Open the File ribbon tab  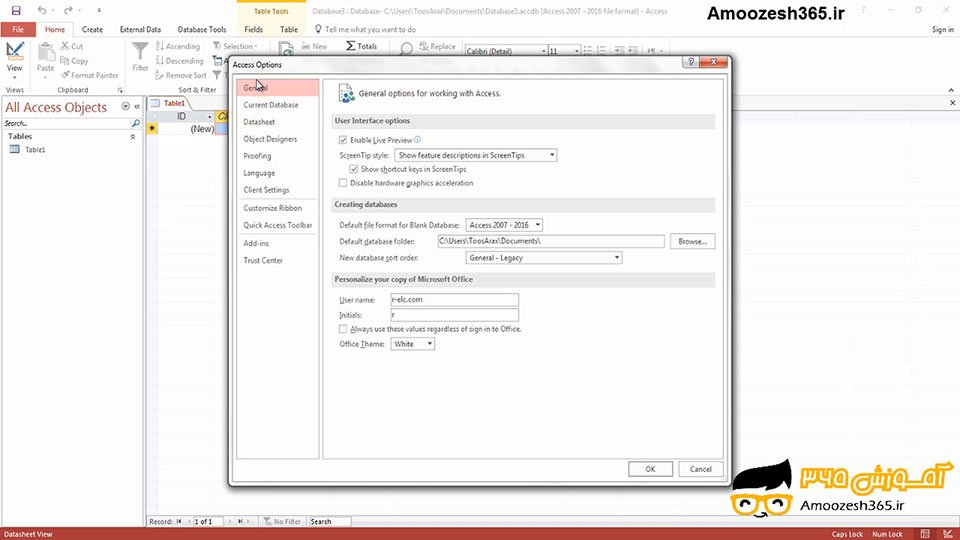point(18,29)
